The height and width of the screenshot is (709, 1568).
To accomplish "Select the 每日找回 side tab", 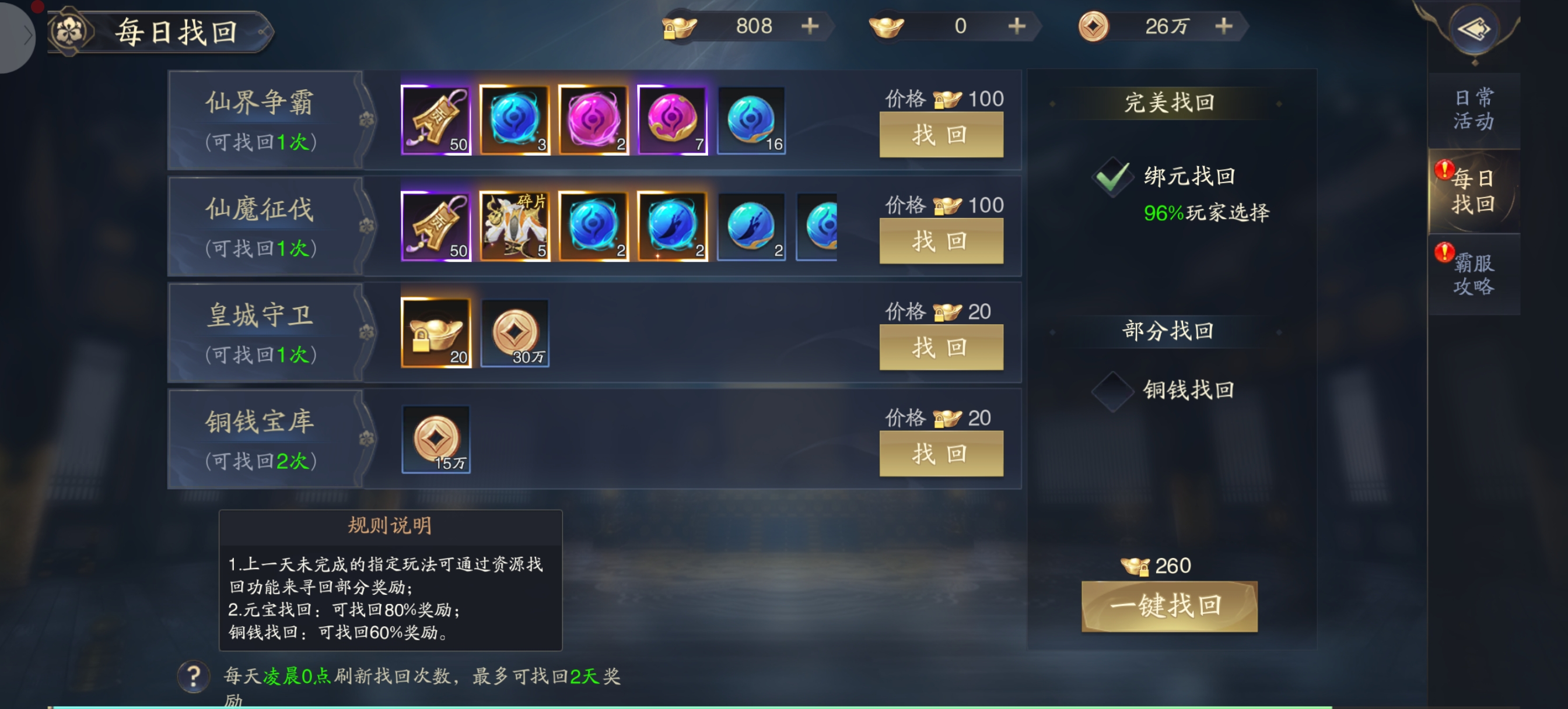I will point(1473,192).
